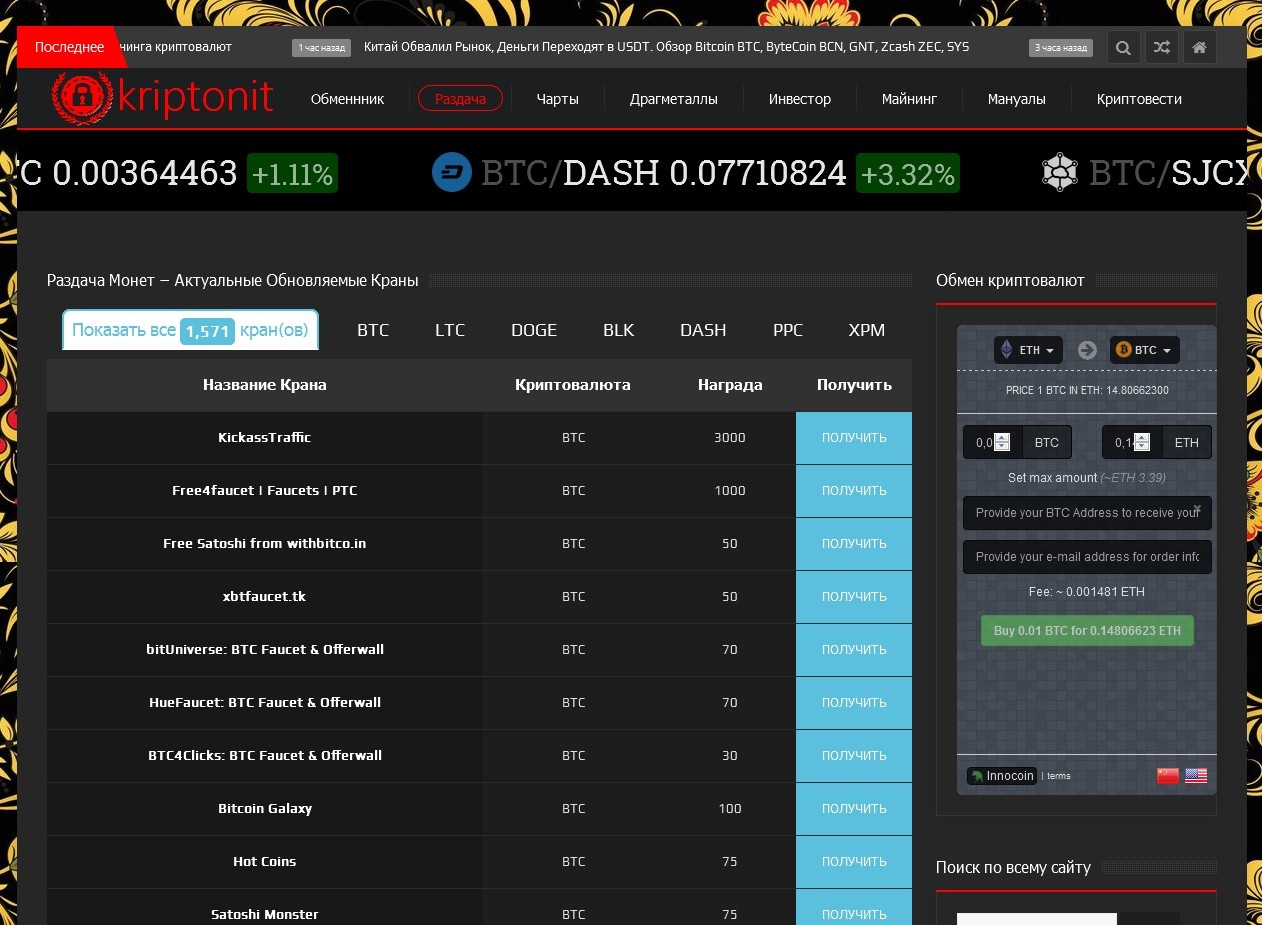Click the BTC/DASH 0.07710824 ticker price

pyautogui.click(x=664, y=173)
